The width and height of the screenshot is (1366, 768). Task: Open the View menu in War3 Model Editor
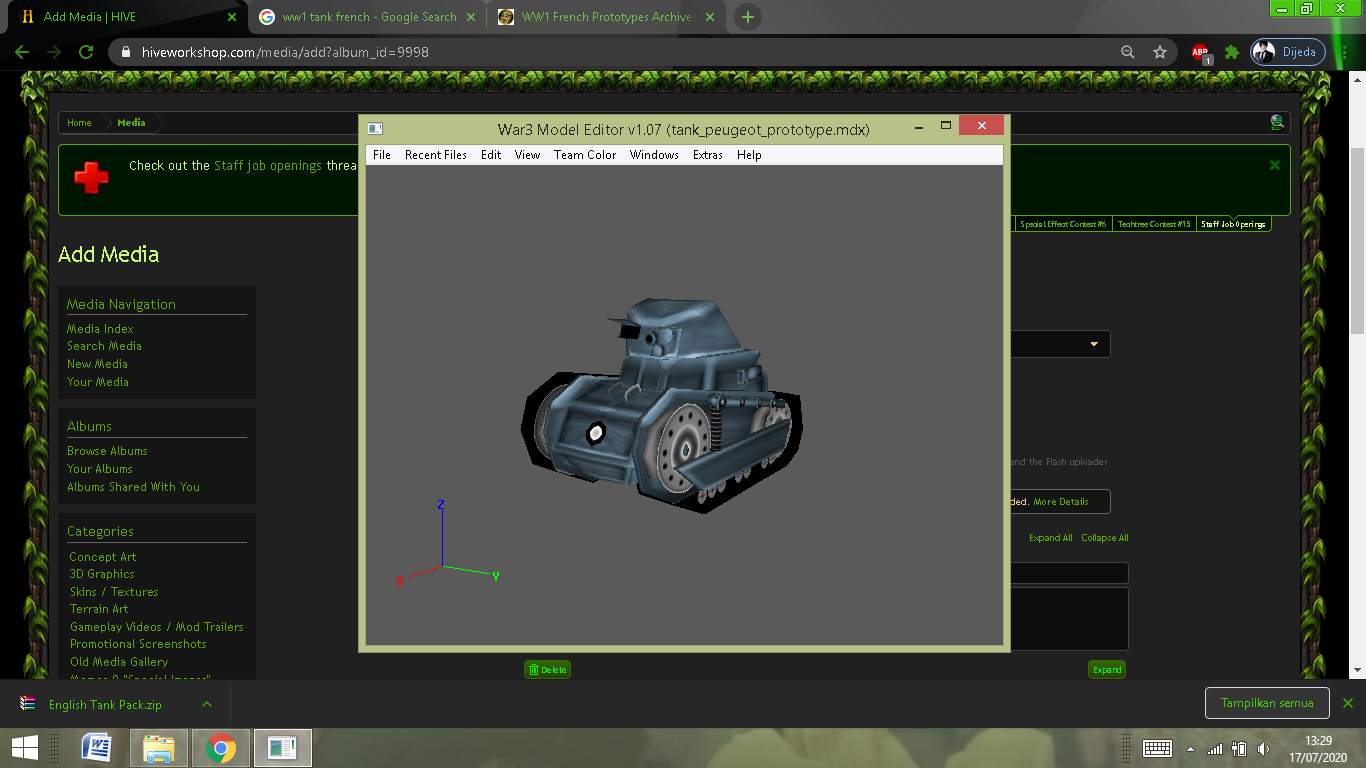coord(527,155)
